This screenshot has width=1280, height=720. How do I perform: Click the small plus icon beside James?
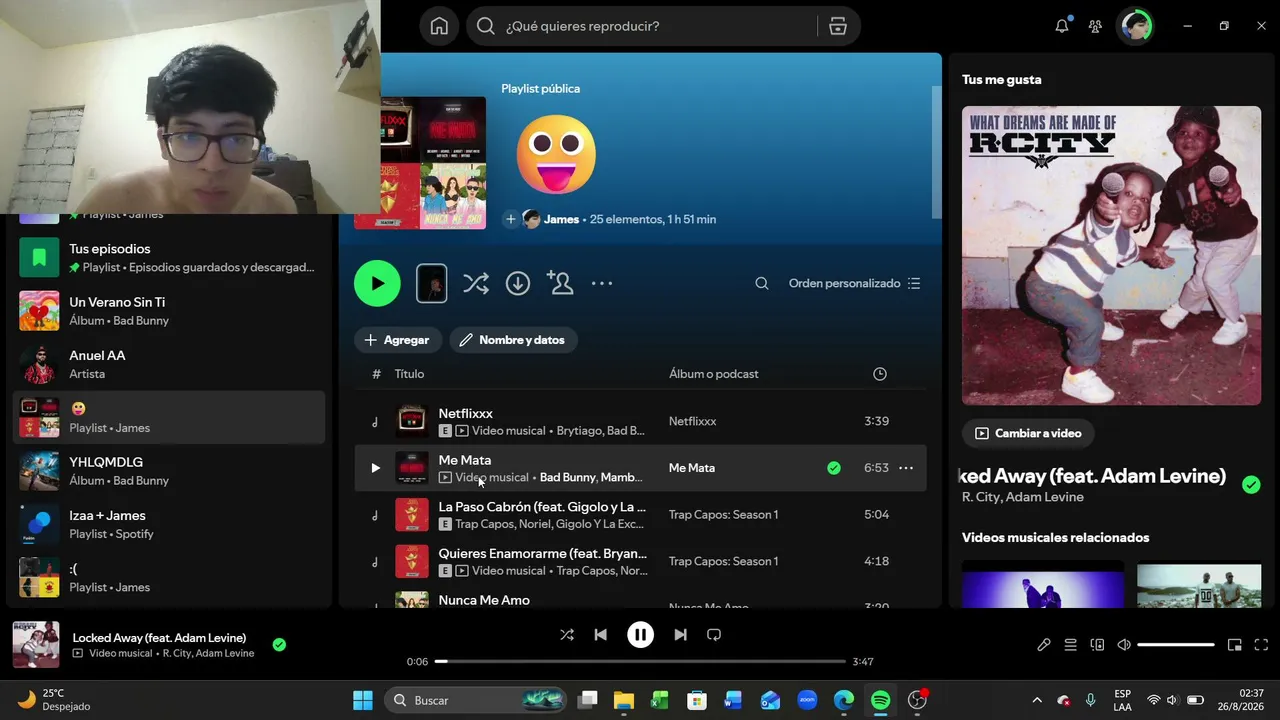(511, 219)
